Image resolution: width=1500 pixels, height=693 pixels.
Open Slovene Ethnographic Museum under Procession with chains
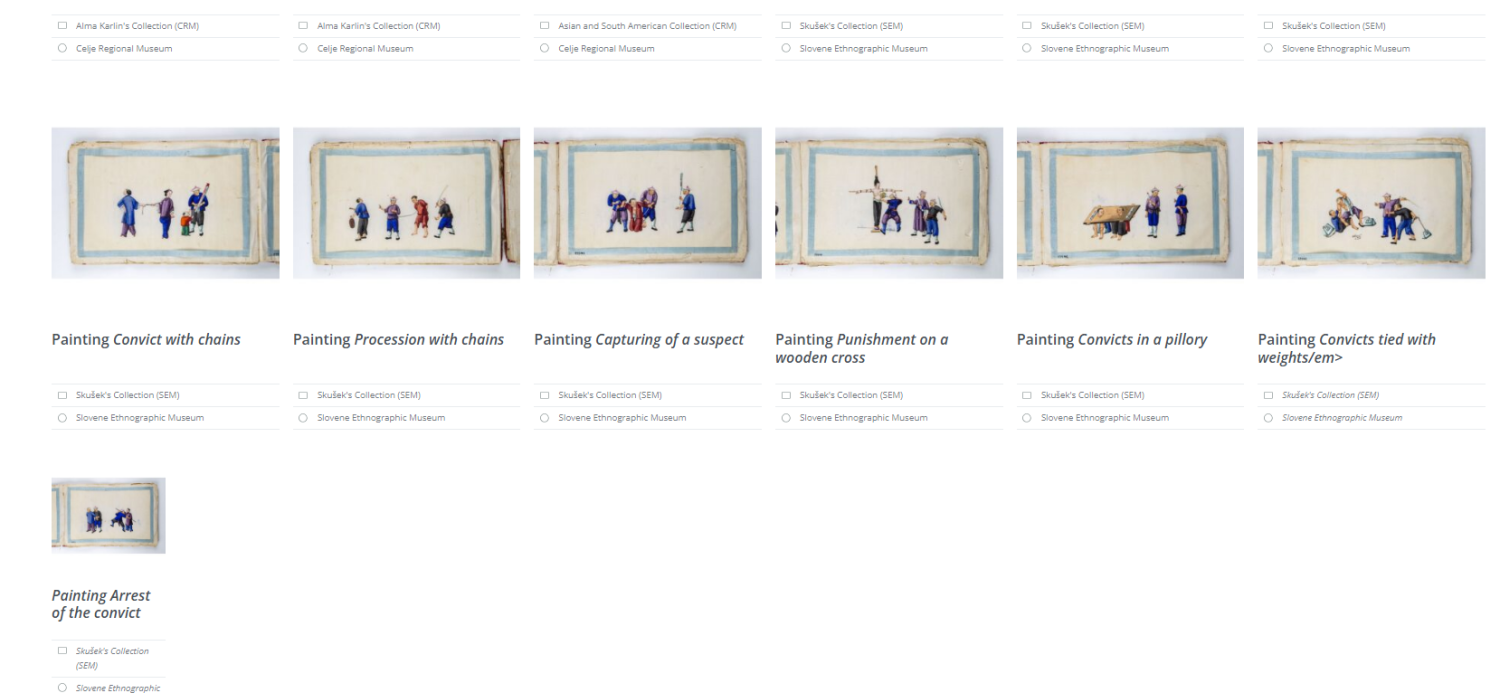pos(381,418)
